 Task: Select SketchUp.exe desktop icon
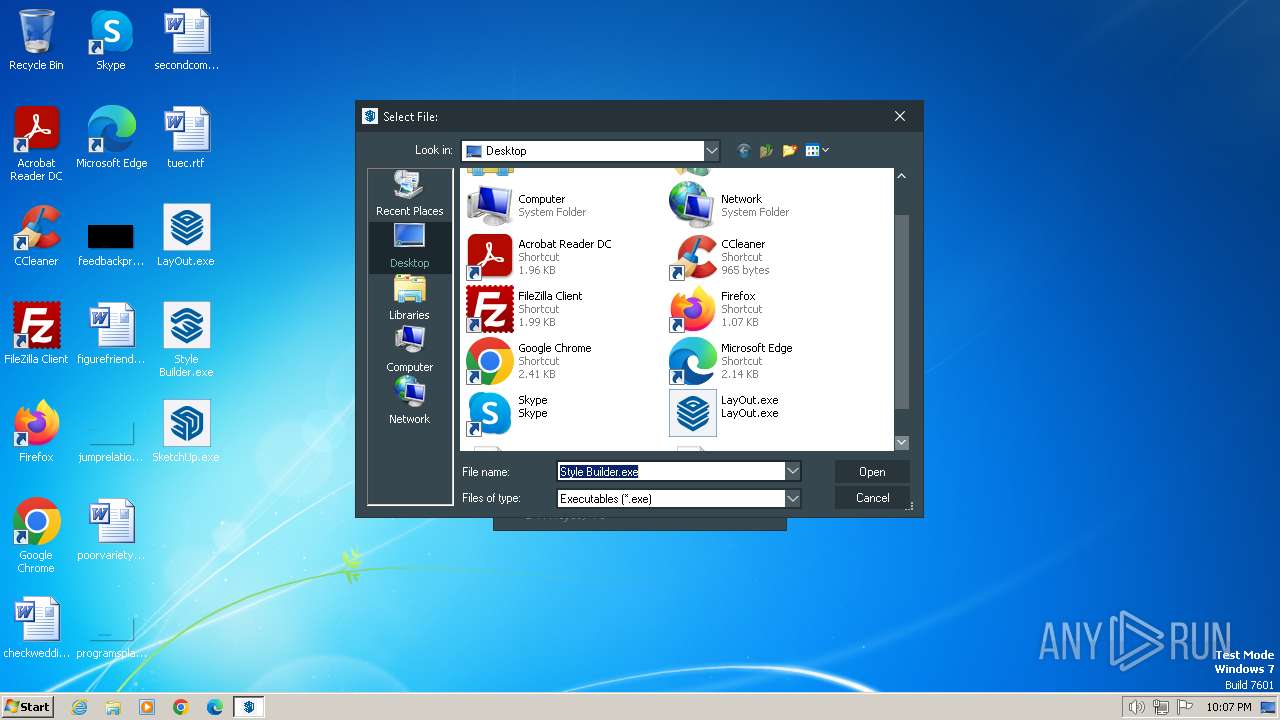click(x=187, y=432)
